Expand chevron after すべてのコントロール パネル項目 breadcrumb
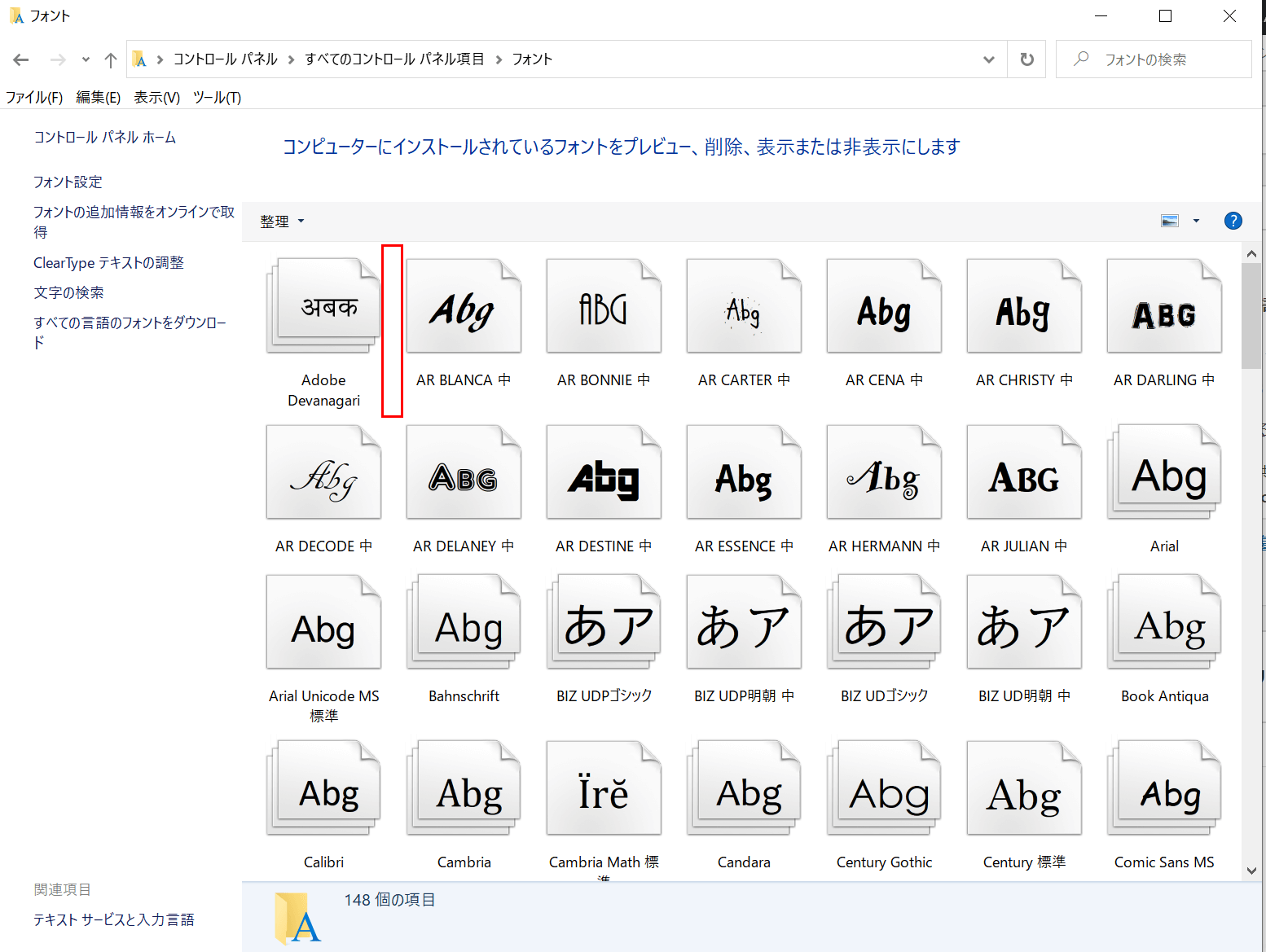The height and width of the screenshot is (952, 1266). click(x=499, y=59)
